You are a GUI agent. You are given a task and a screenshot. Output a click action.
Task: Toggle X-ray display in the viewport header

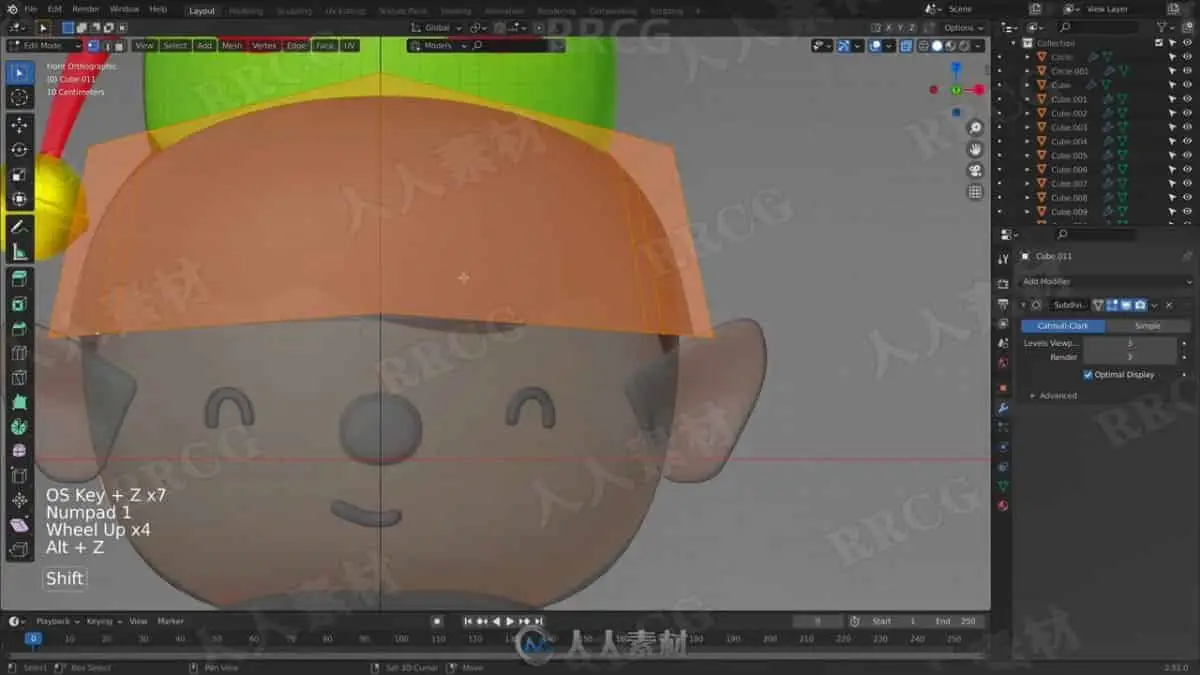coord(906,46)
